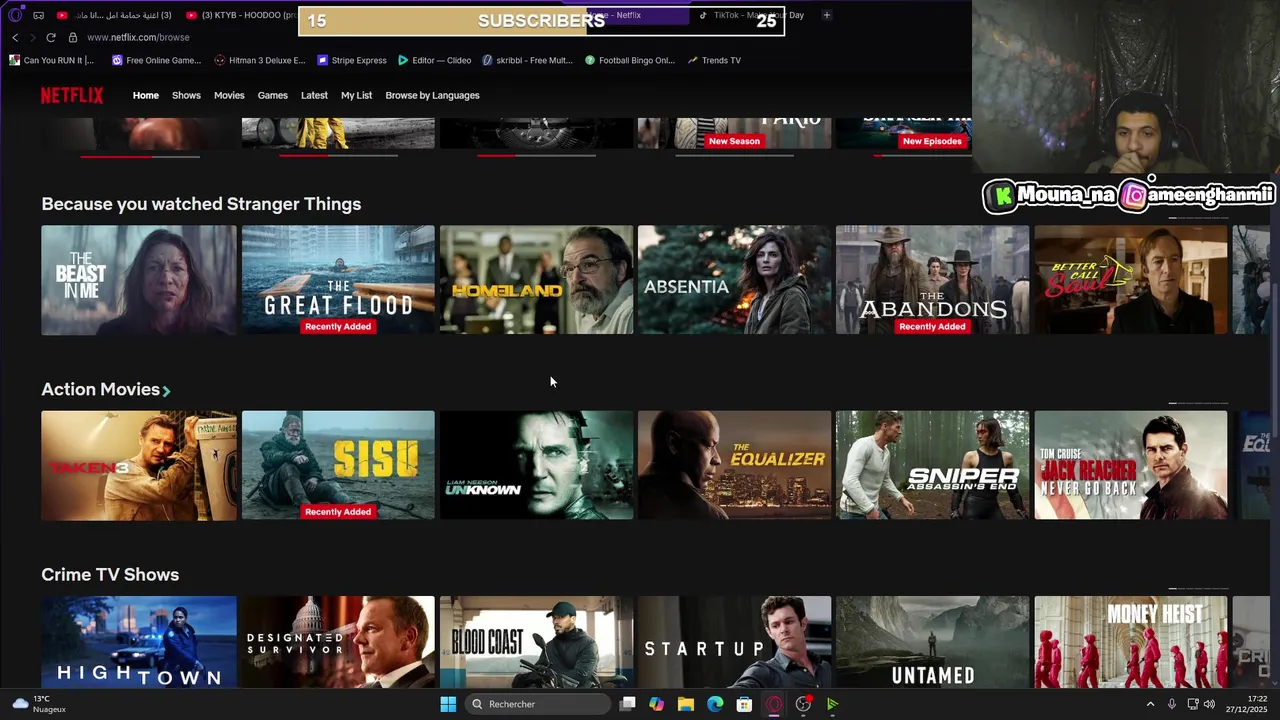
Task: Click the padlock site info icon
Action: pos(72,37)
